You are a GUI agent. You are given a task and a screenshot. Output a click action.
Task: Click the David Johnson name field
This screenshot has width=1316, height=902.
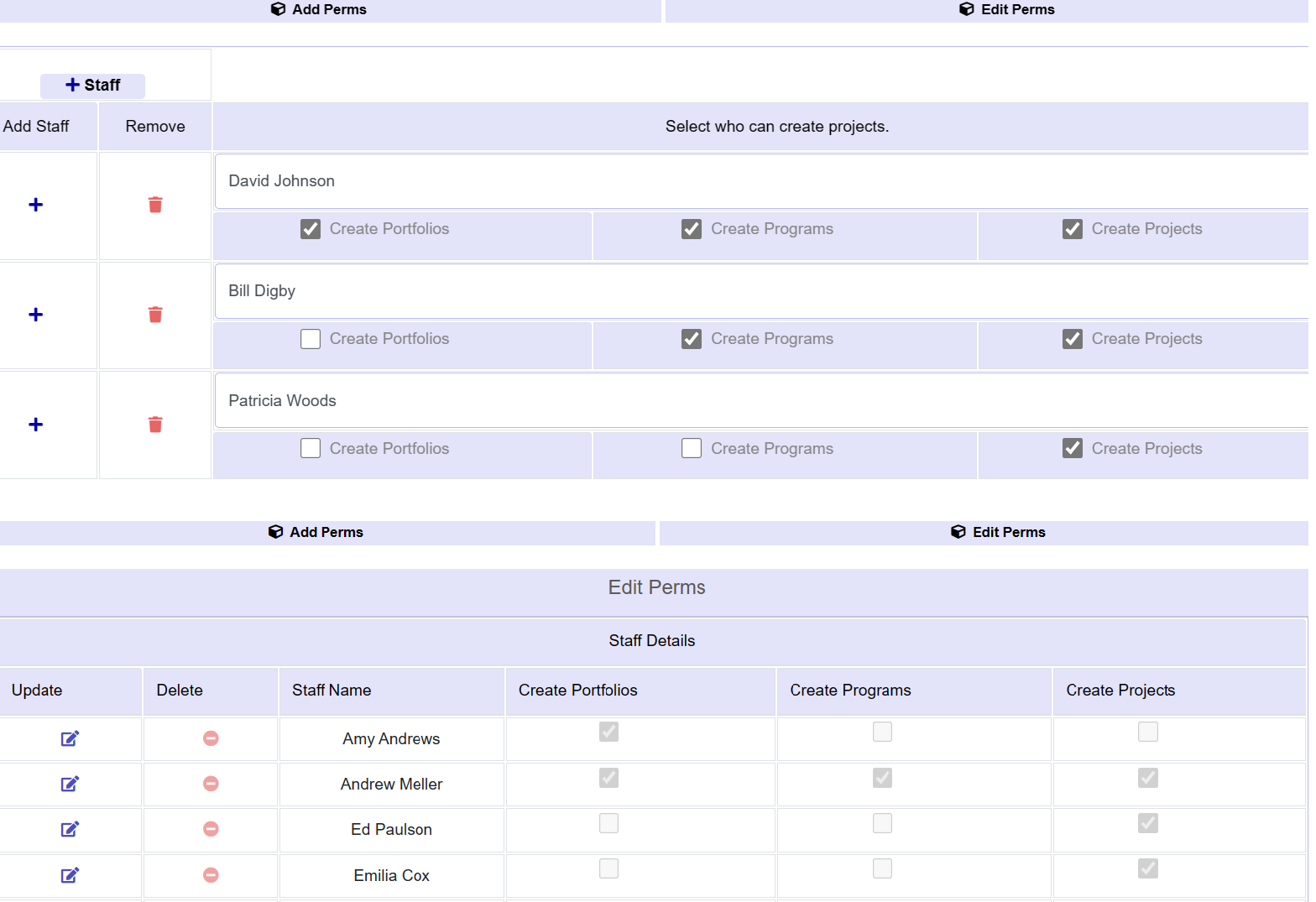coord(755,181)
